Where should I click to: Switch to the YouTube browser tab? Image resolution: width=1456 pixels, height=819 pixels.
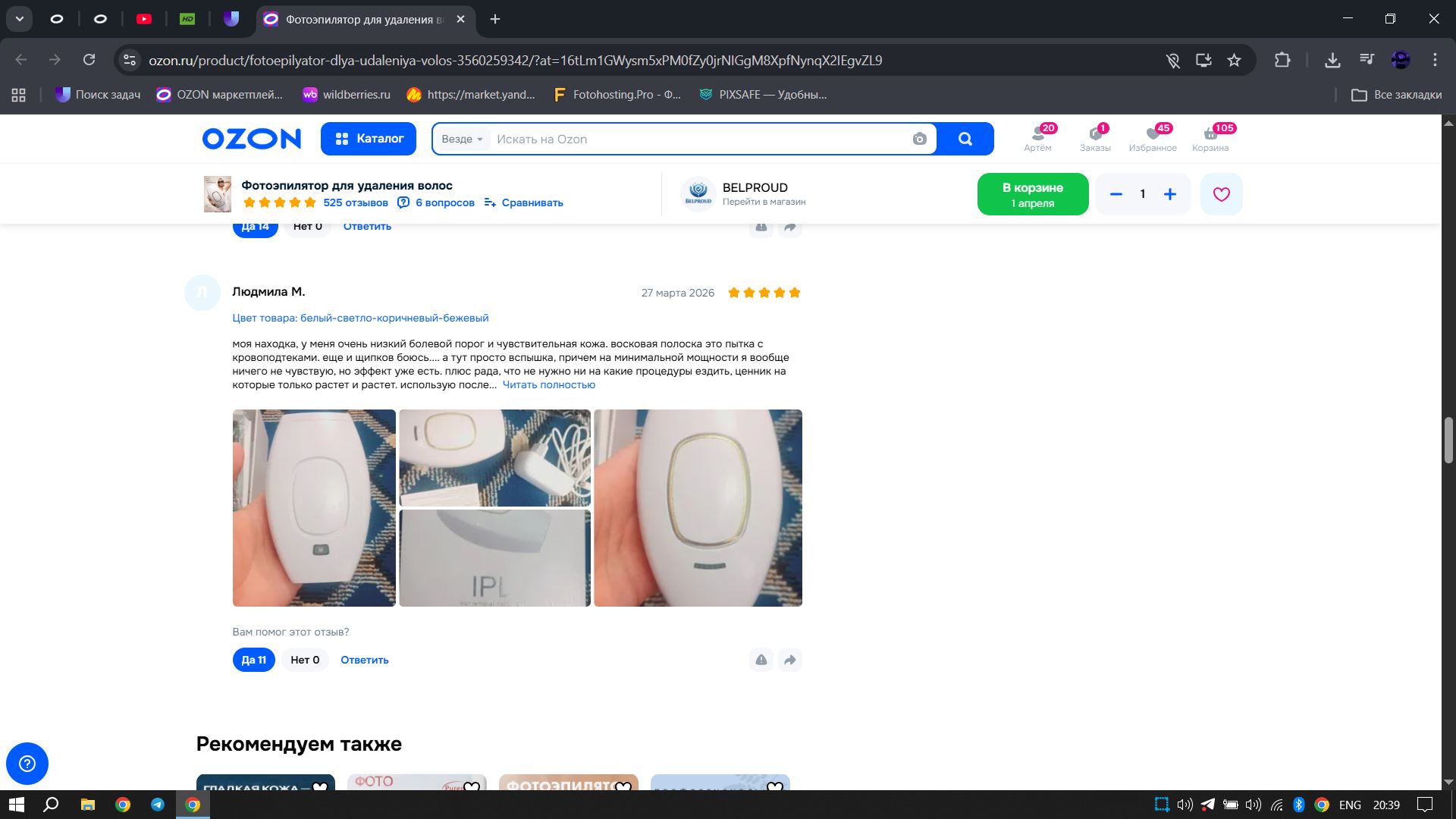[143, 19]
